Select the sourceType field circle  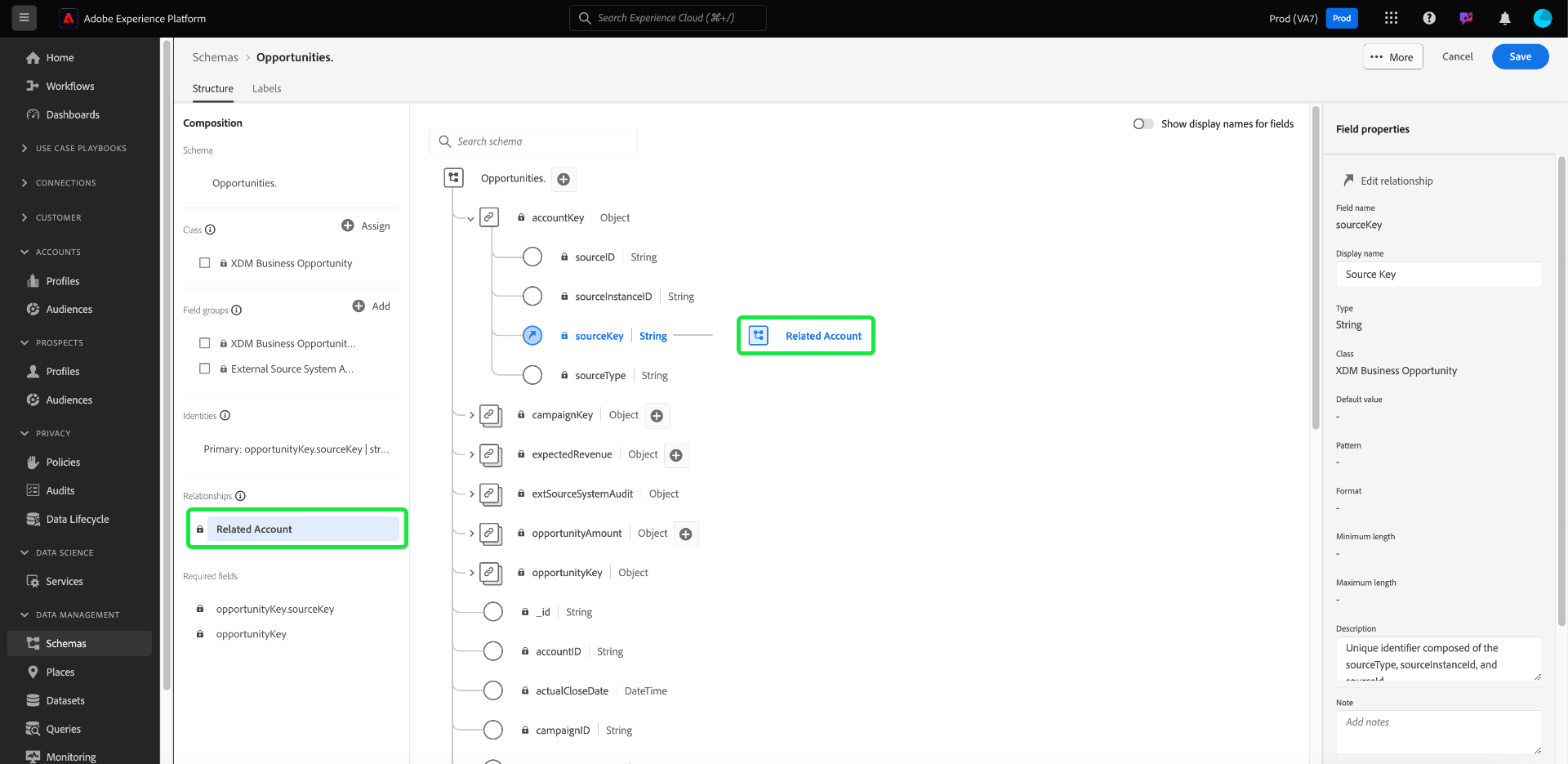pyautogui.click(x=532, y=376)
